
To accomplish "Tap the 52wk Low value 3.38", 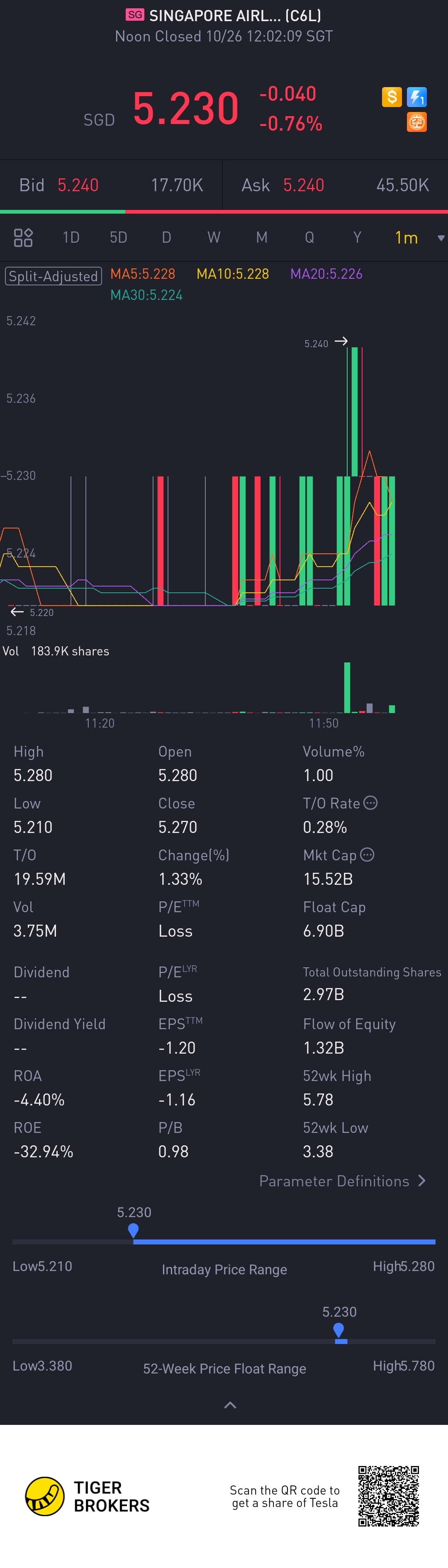I will pyautogui.click(x=318, y=1151).
